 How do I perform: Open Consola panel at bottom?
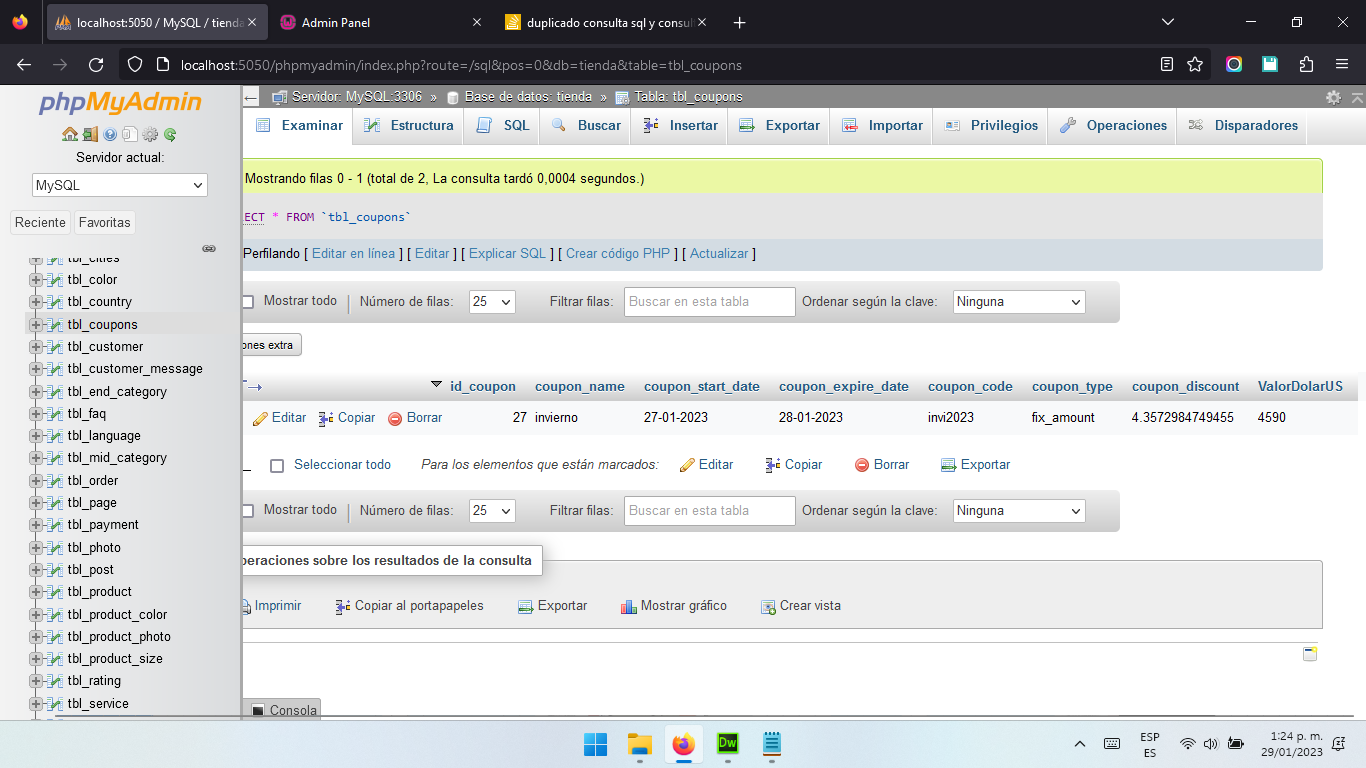(x=284, y=710)
